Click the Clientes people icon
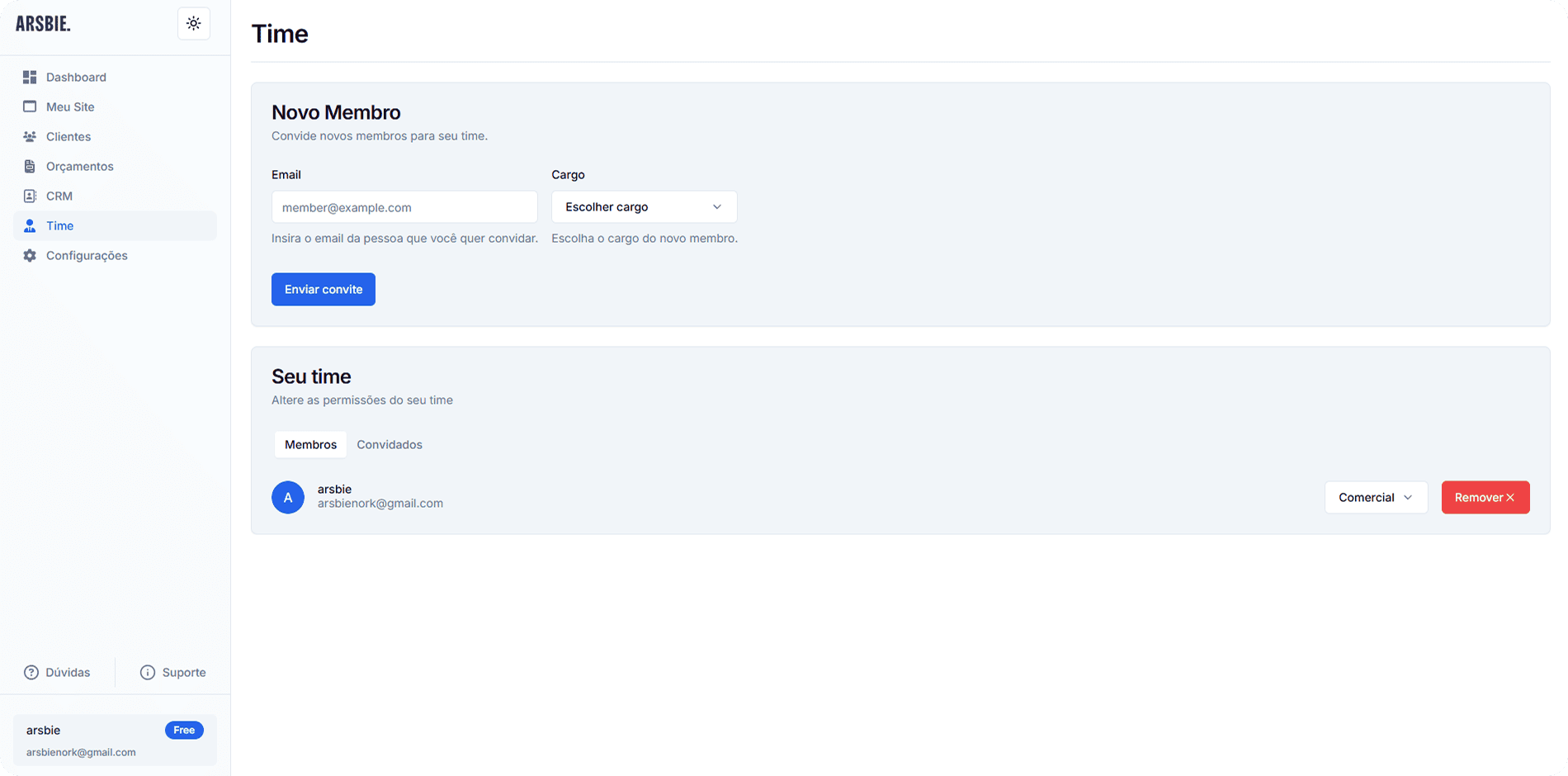The width and height of the screenshot is (1568, 776). point(30,137)
